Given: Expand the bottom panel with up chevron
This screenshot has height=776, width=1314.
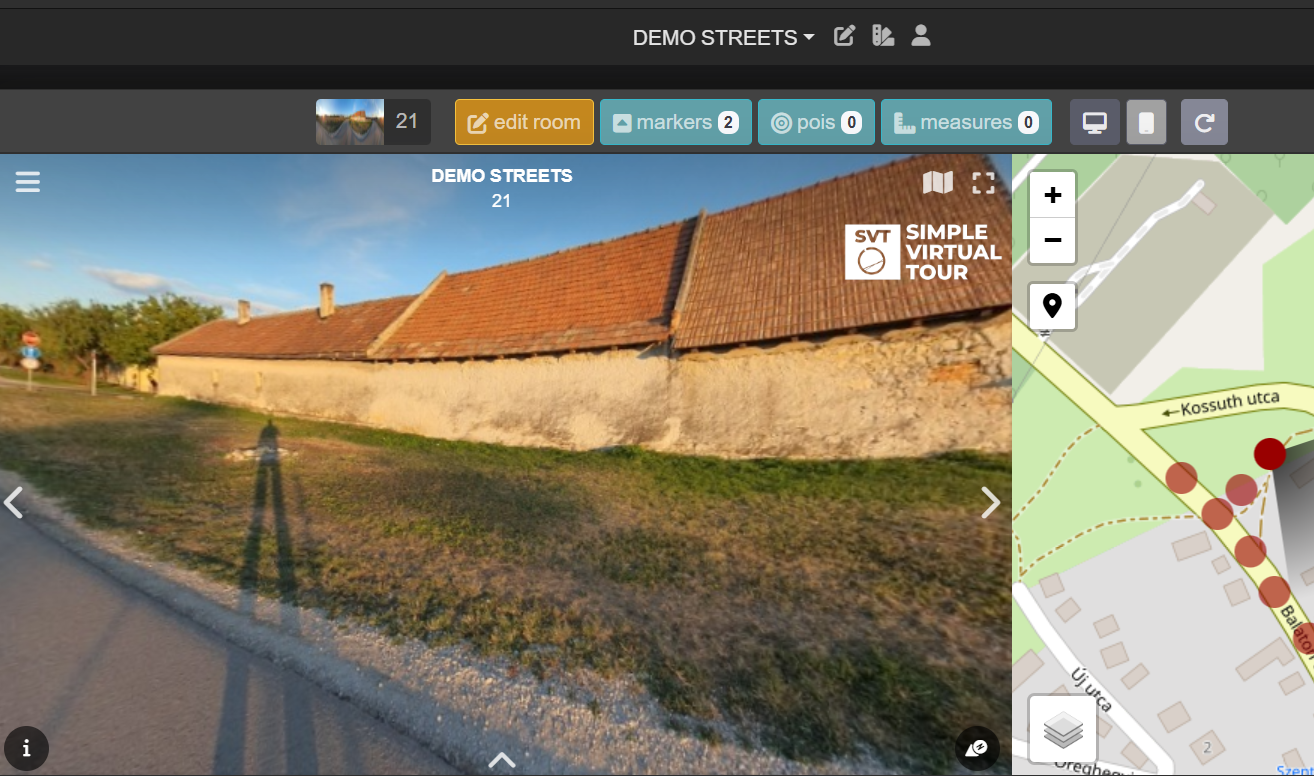Looking at the screenshot, I should click(502, 760).
